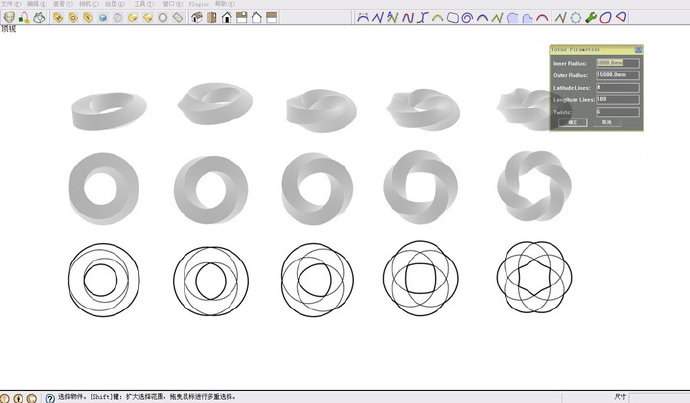Click the 尺寸 measurement box in status bar
The width and height of the screenshot is (690, 403).
click(x=659, y=397)
